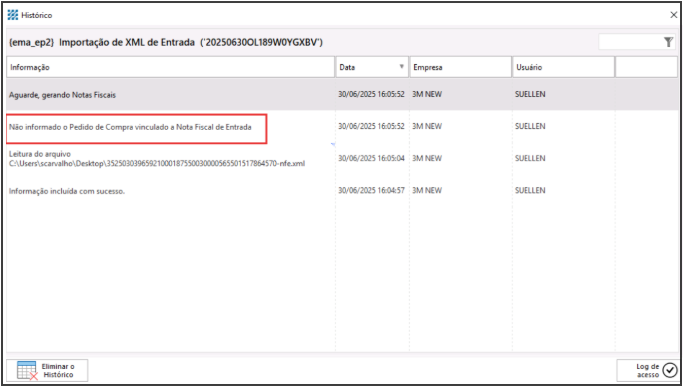This screenshot has width=683, height=386.
Task: Click the Importação de XML de Entrada title
Action: 166,42
